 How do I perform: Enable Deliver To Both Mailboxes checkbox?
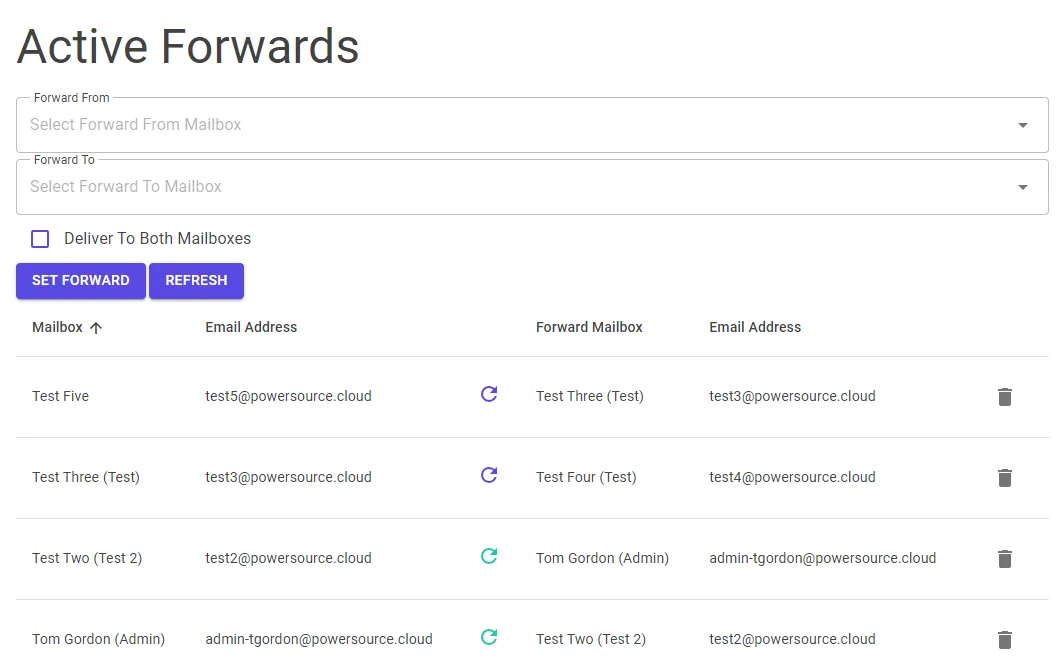coord(40,239)
